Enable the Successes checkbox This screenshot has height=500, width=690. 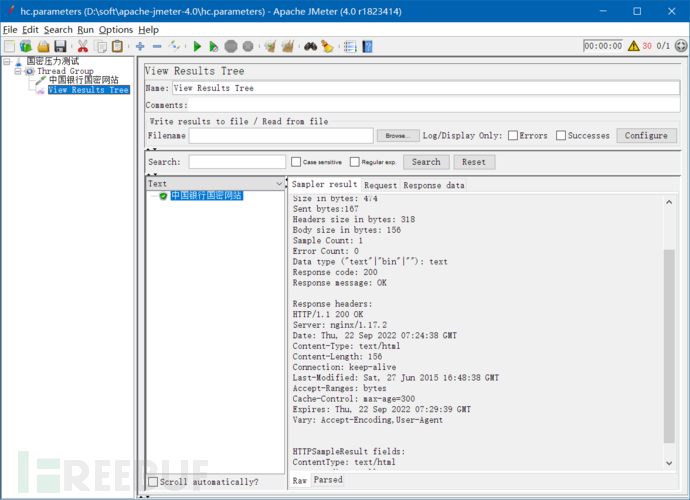561,136
